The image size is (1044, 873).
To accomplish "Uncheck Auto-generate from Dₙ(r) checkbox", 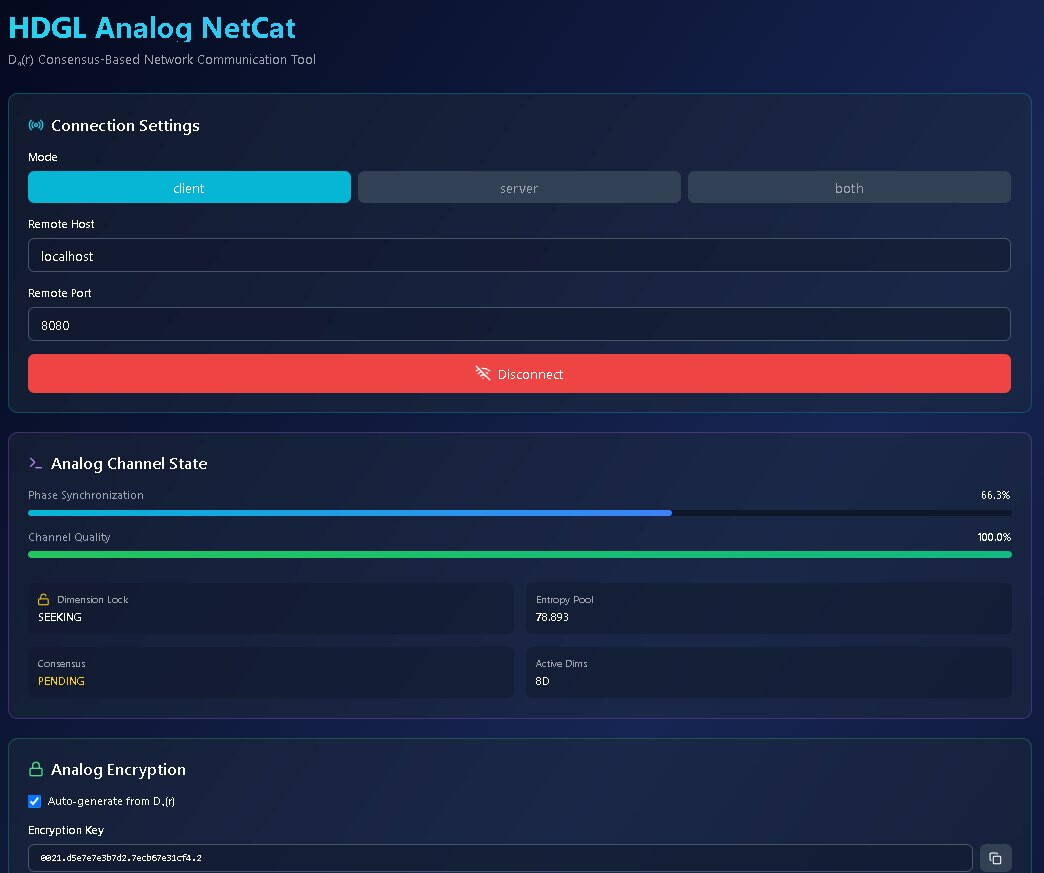I will [x=35, y=801].
